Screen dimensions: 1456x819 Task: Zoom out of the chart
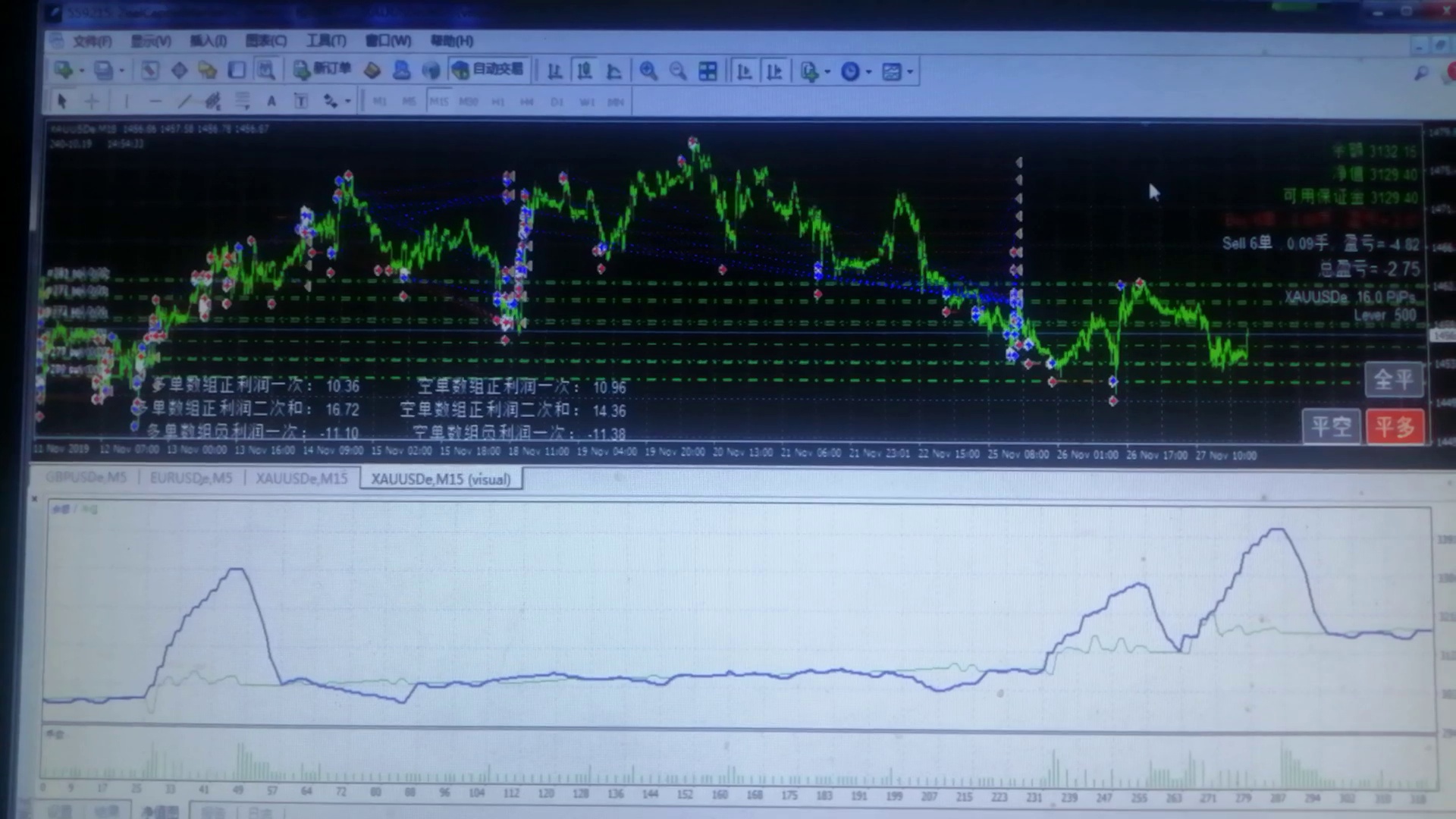678,71
